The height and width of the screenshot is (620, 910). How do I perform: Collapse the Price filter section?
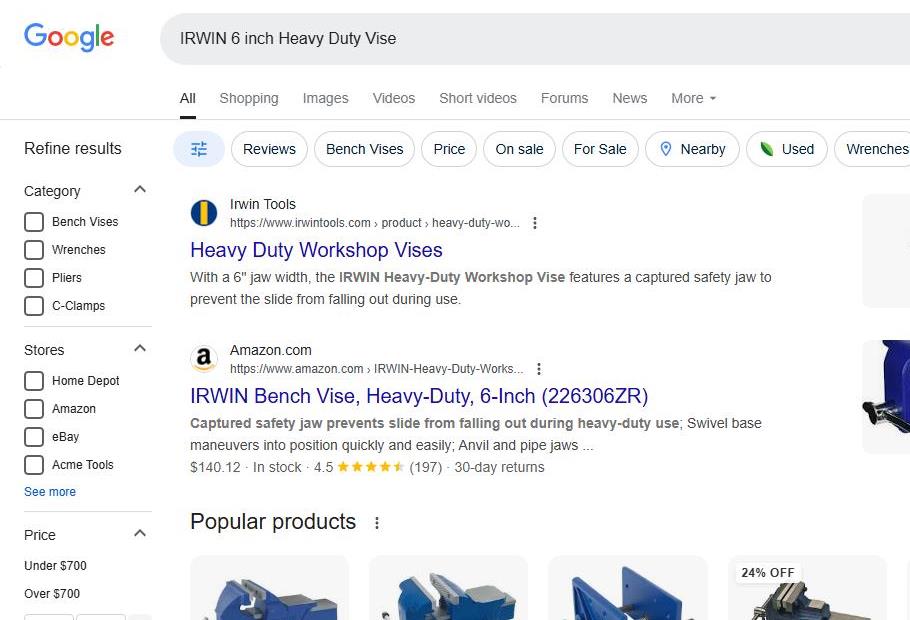point(140,533)
